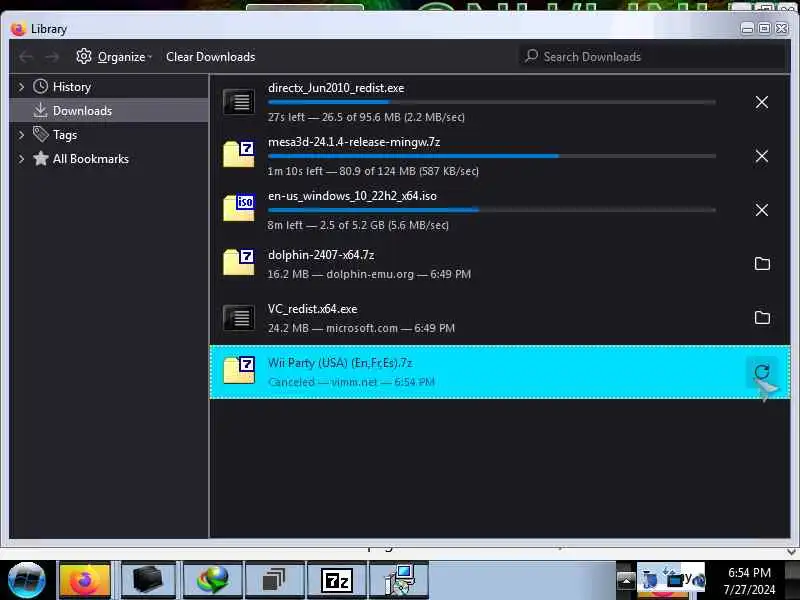Click the '8m left — 2.5 of 5.2 GB' status
800x600 pixels.
(358, 225)
